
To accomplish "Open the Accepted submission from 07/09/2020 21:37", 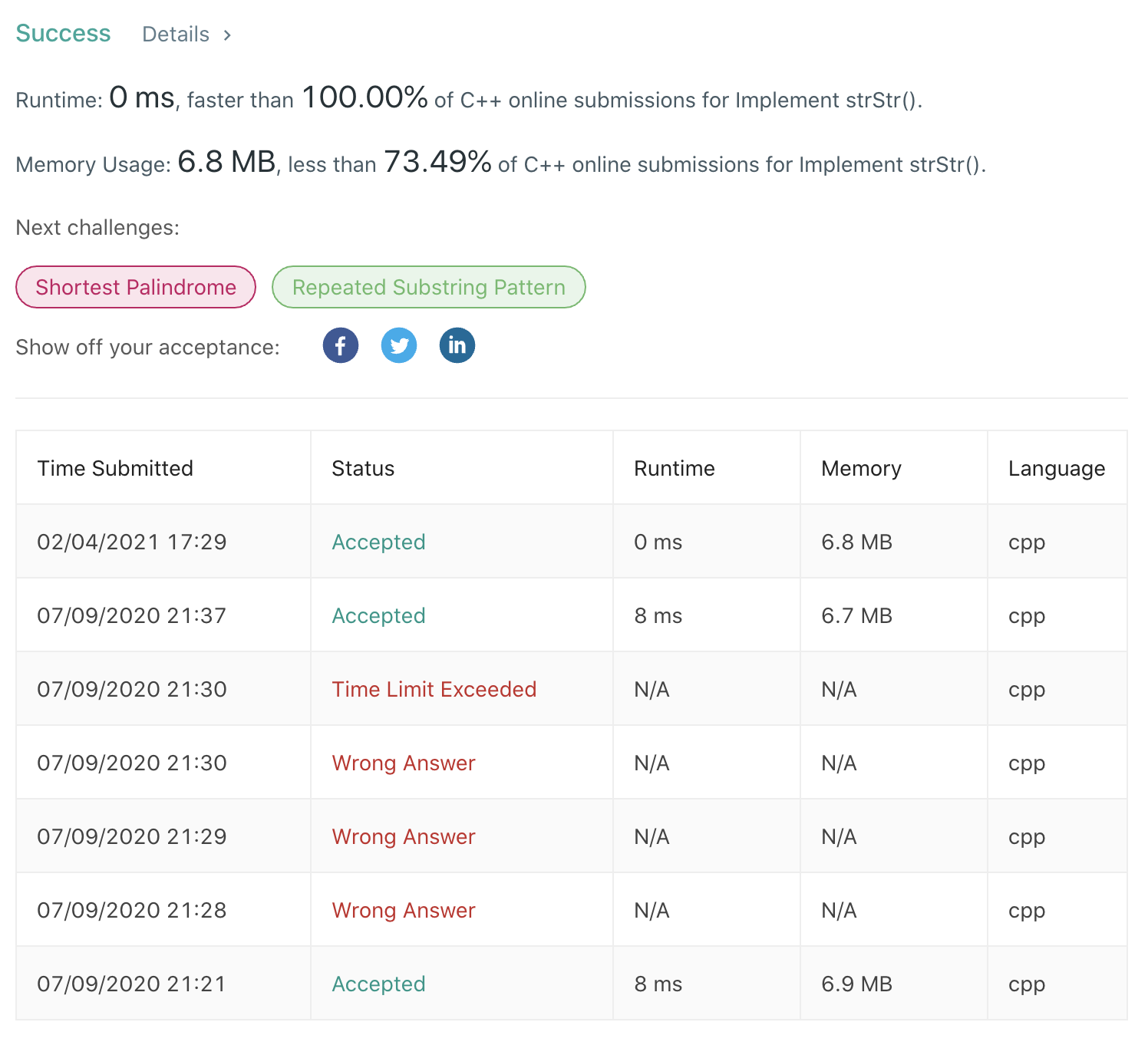I will coord(378,615).
